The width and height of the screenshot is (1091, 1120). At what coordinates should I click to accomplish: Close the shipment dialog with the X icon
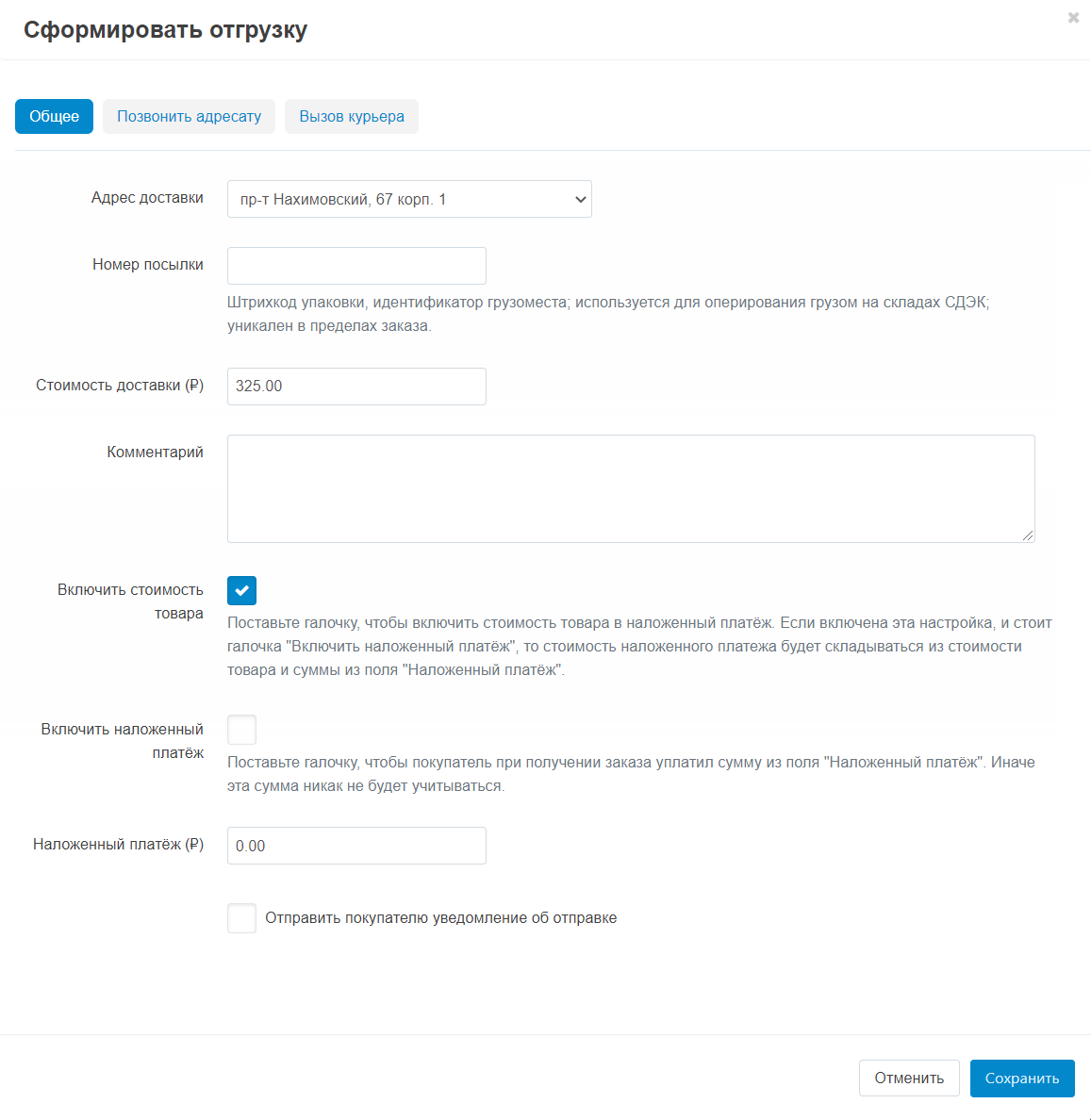pyautogui.click(x=1073, y=18)
